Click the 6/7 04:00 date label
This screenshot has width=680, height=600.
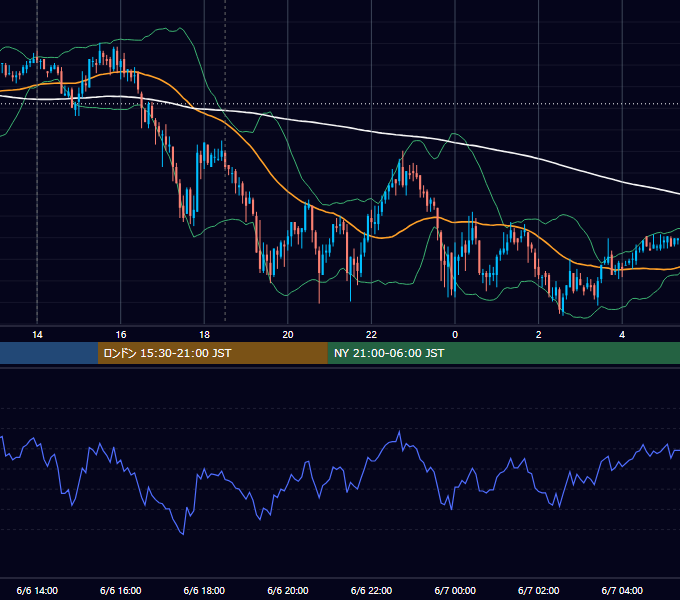coord(622,590)
